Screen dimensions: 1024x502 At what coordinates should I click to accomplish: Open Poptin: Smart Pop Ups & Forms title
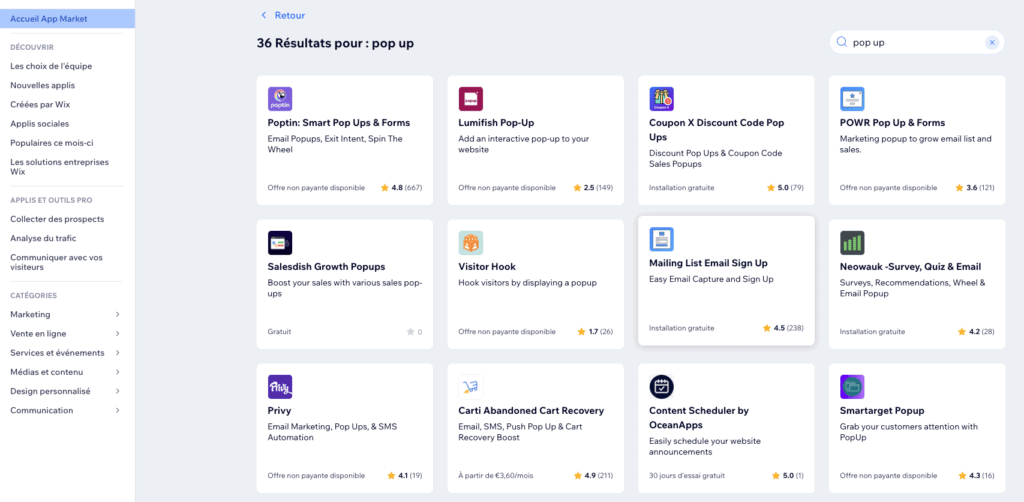pyautogui.click(x=339, y=123)
